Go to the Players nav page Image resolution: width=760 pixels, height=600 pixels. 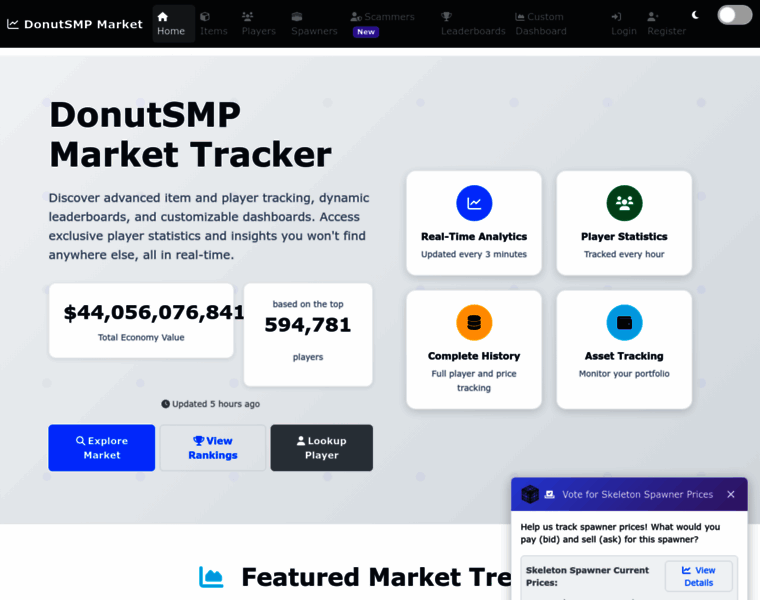[x=258, y=24]
